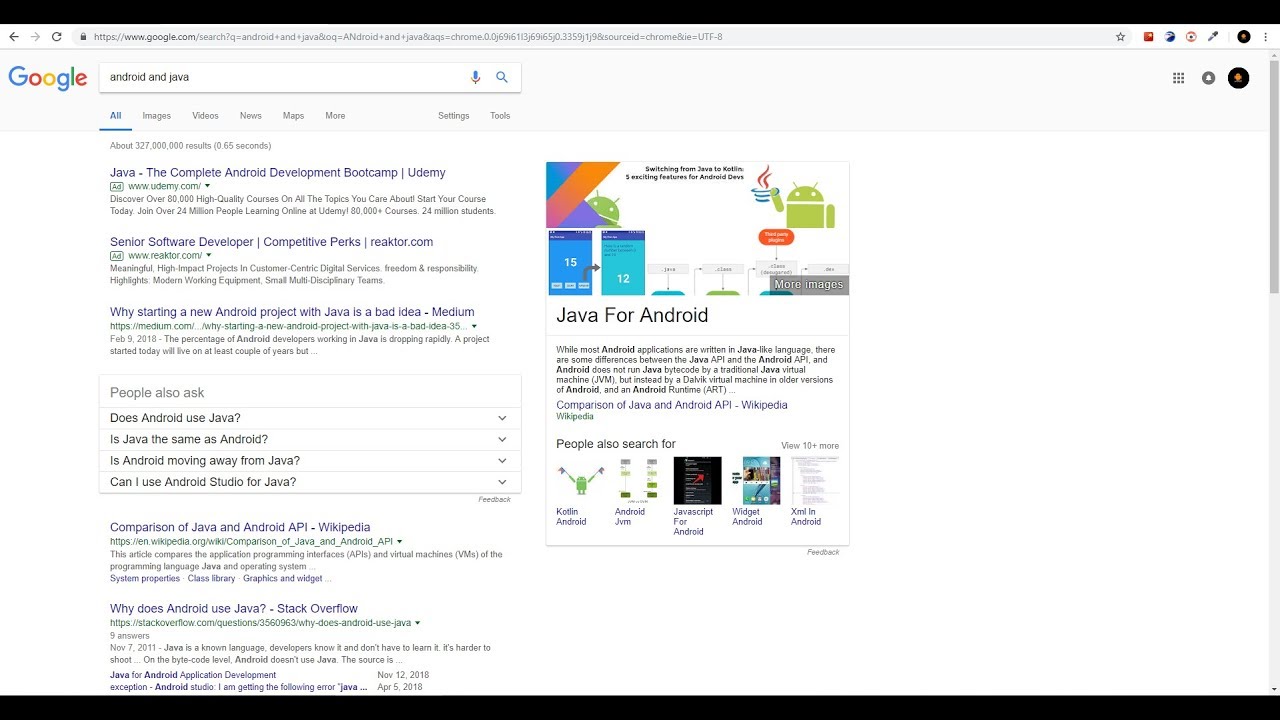The image size is (1280, 720).
Task: Switch to the Videos tab
Action: [205, 116]
